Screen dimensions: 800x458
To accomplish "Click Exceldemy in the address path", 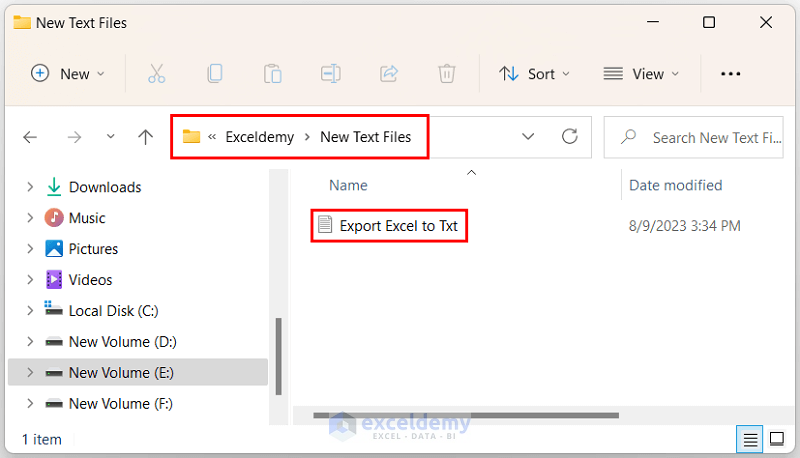I will (x=260, y=137).
